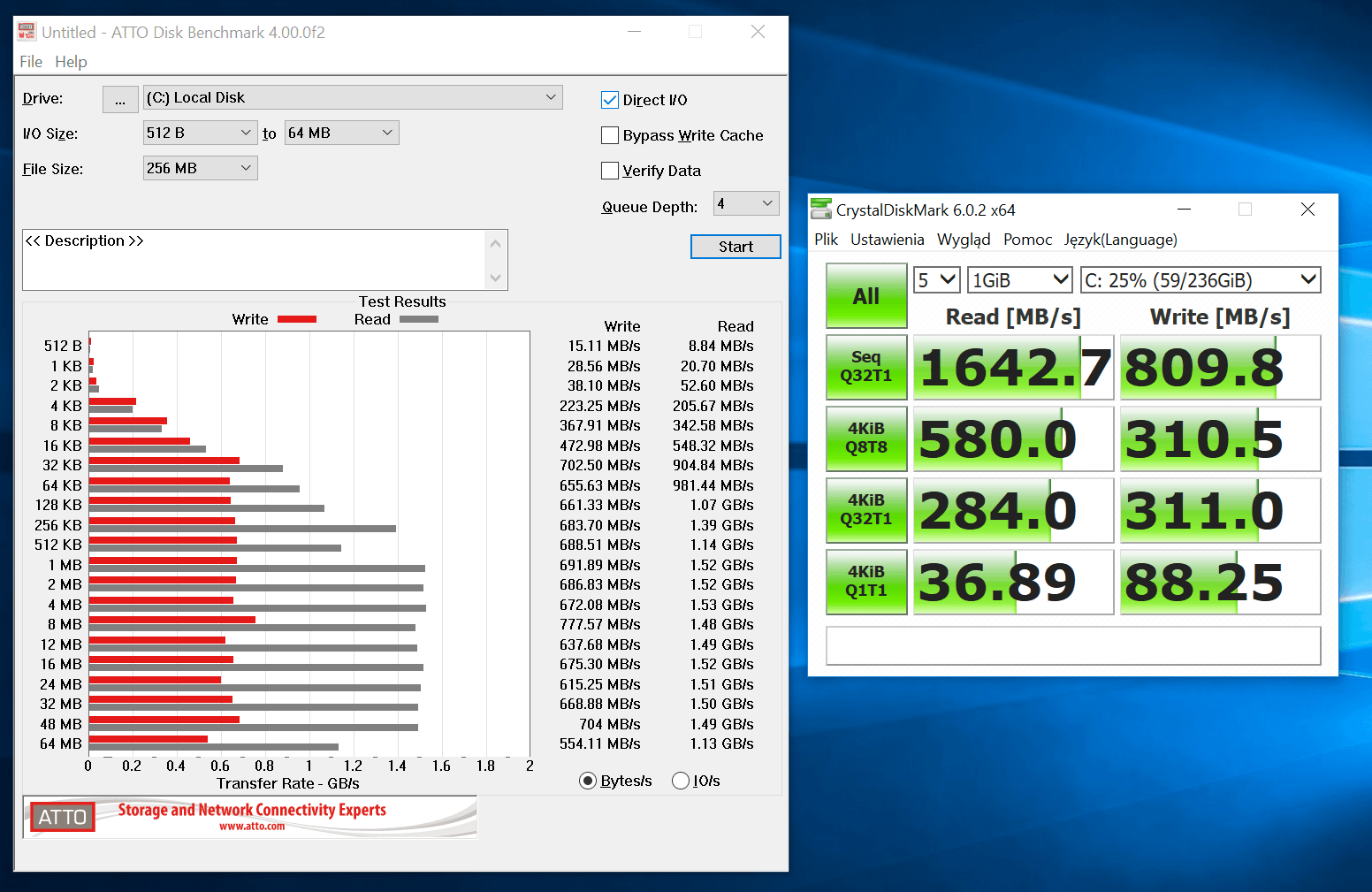Viewport: 1372px width, 892px height.
Task: Run the 4KiB Q32T1 test button
Action: [x=866, y=510]
